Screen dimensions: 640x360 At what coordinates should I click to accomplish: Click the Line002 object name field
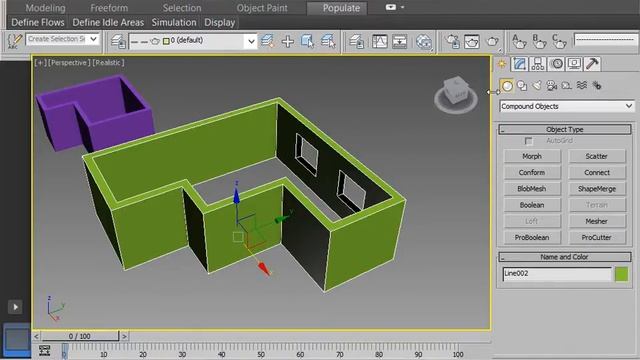pos(557,274)
